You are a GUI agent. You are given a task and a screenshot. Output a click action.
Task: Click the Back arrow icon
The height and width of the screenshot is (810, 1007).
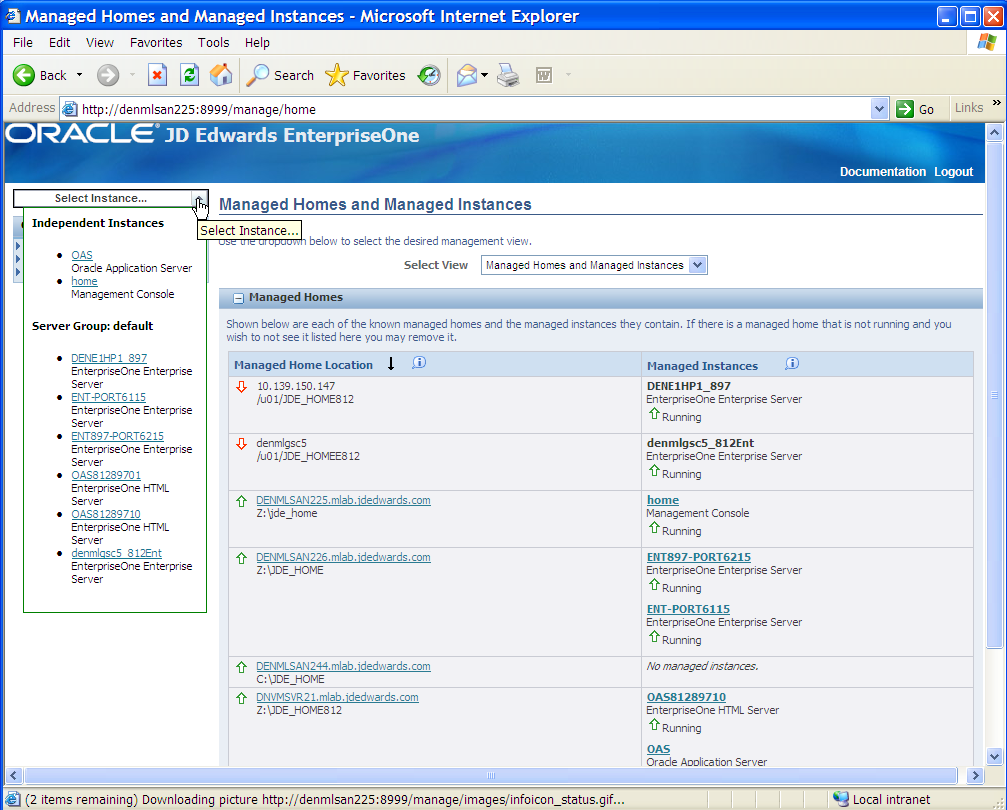coord(24,75)
